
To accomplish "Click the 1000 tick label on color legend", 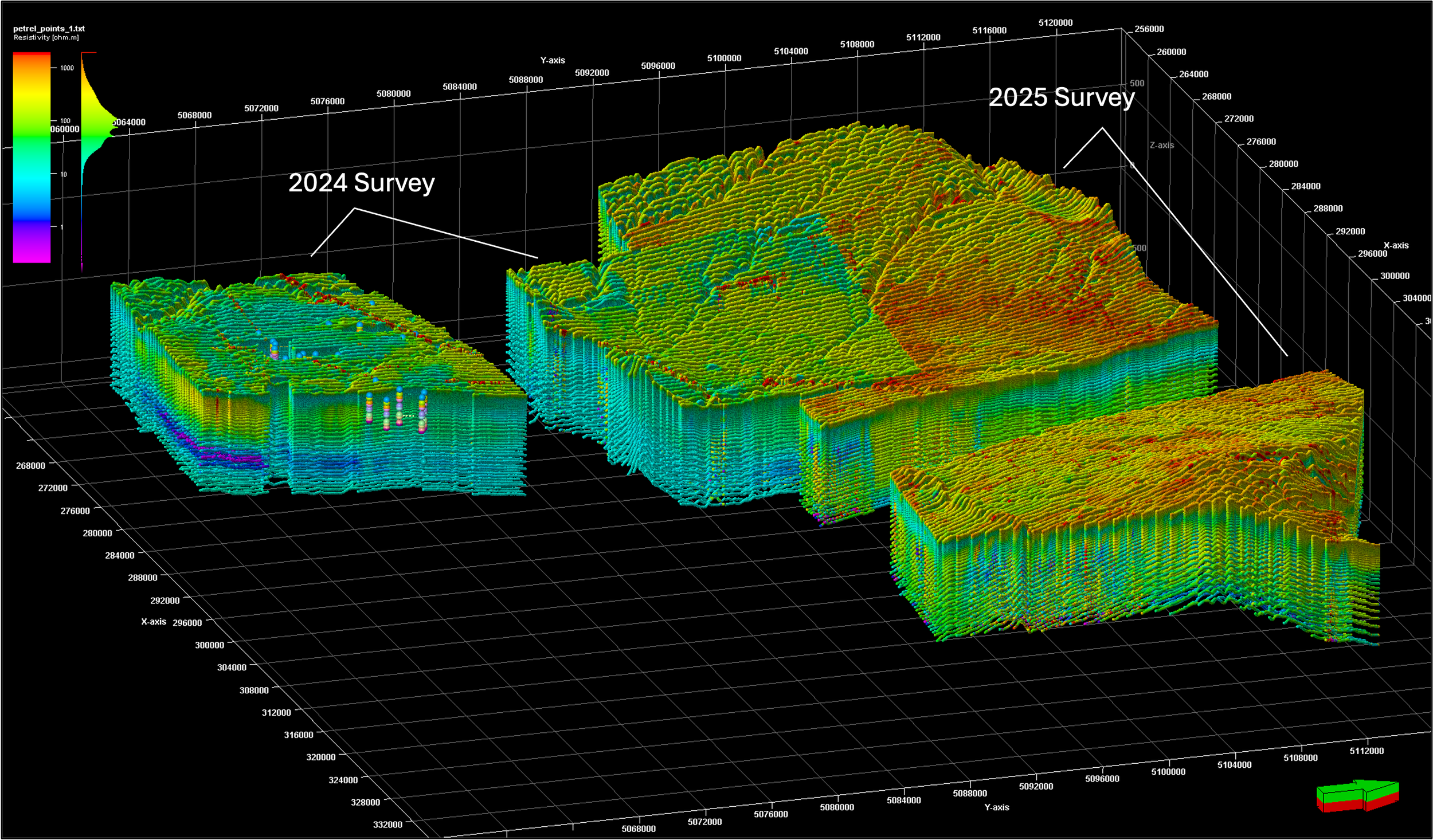I will coord(67,68).
